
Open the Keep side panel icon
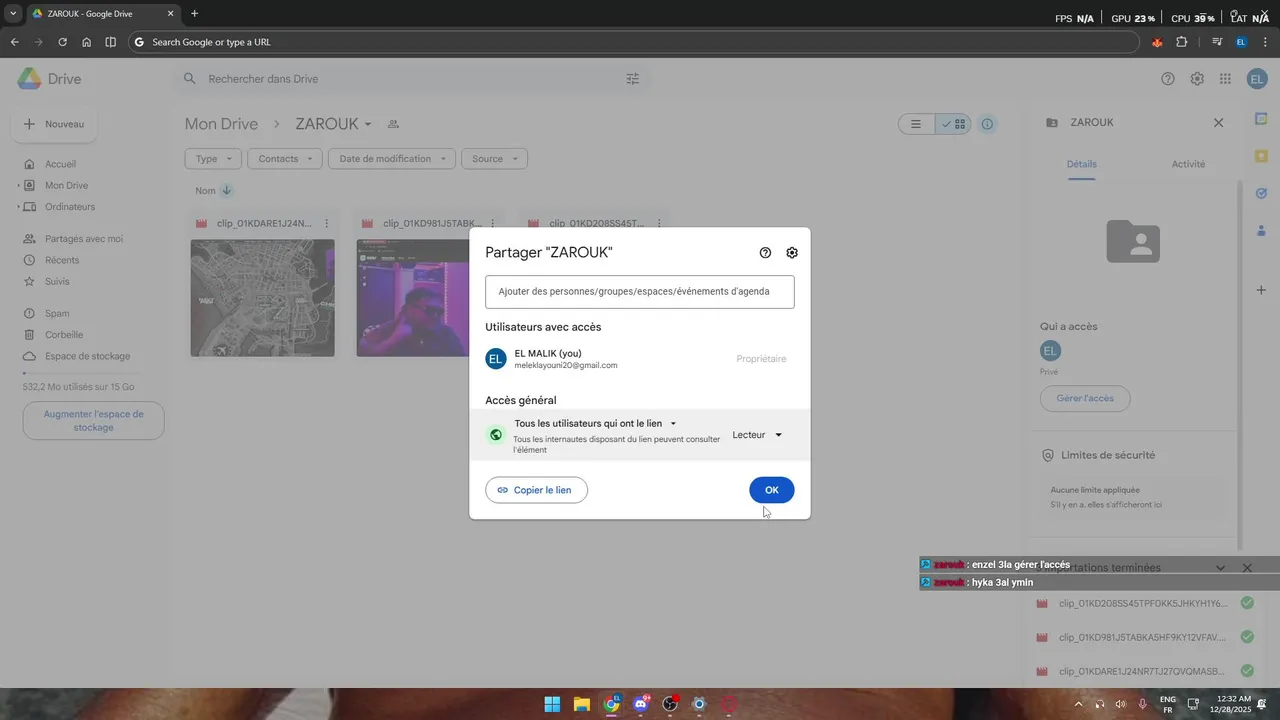click(x=1261, y=156)
